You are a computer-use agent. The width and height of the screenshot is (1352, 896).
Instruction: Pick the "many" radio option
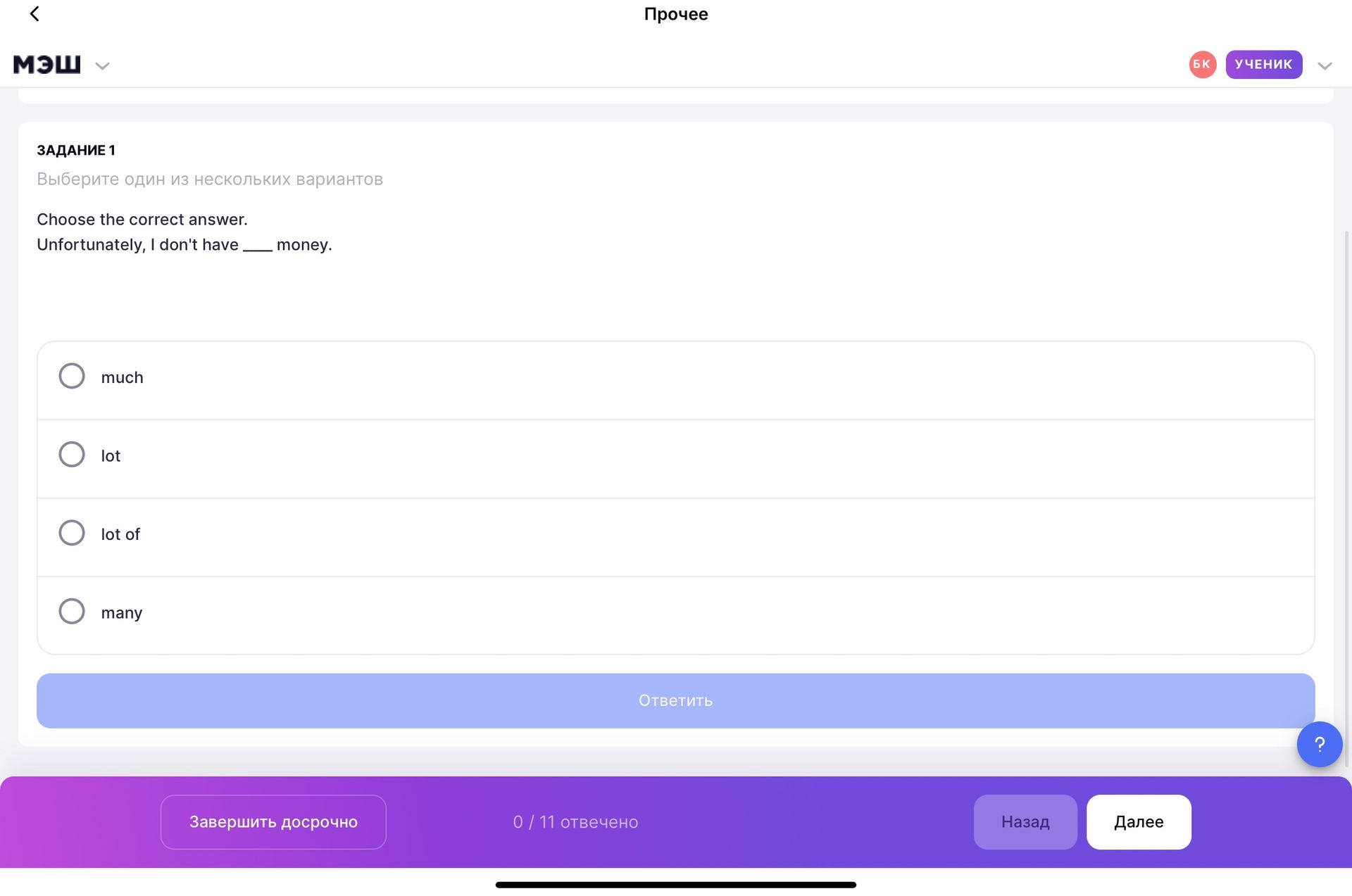pyautogui.click(x=72, y=611)
